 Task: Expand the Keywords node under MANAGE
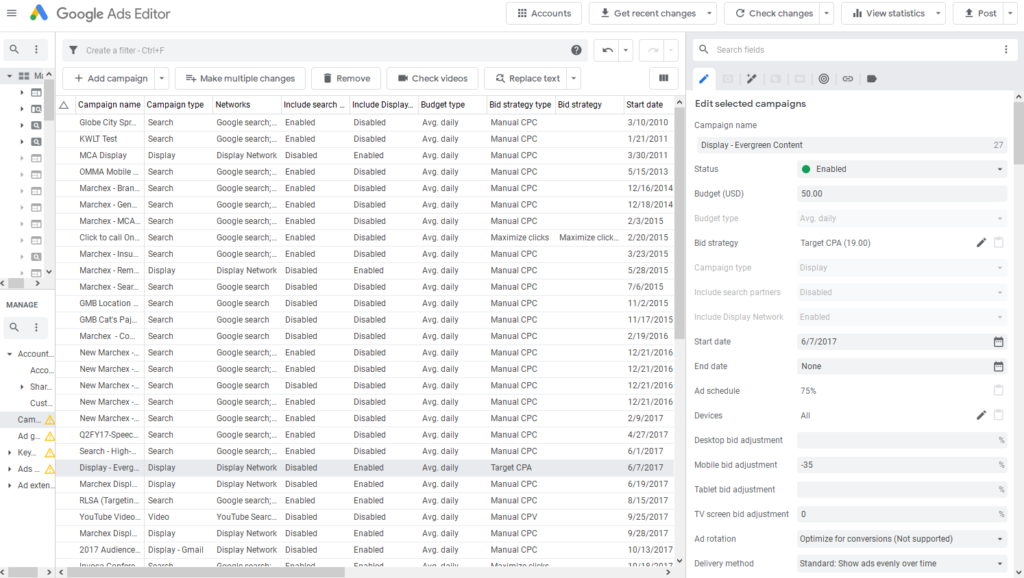click(x=9, y=453)
